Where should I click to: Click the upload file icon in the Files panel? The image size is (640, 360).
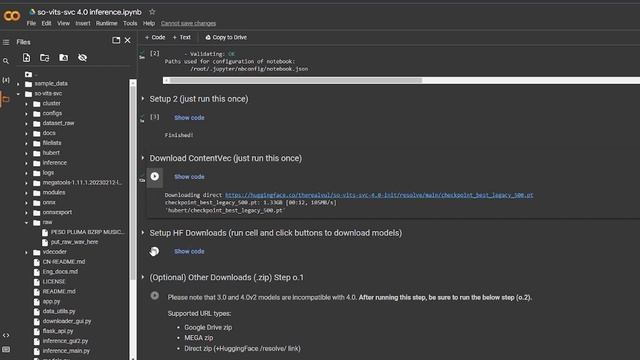27,58
